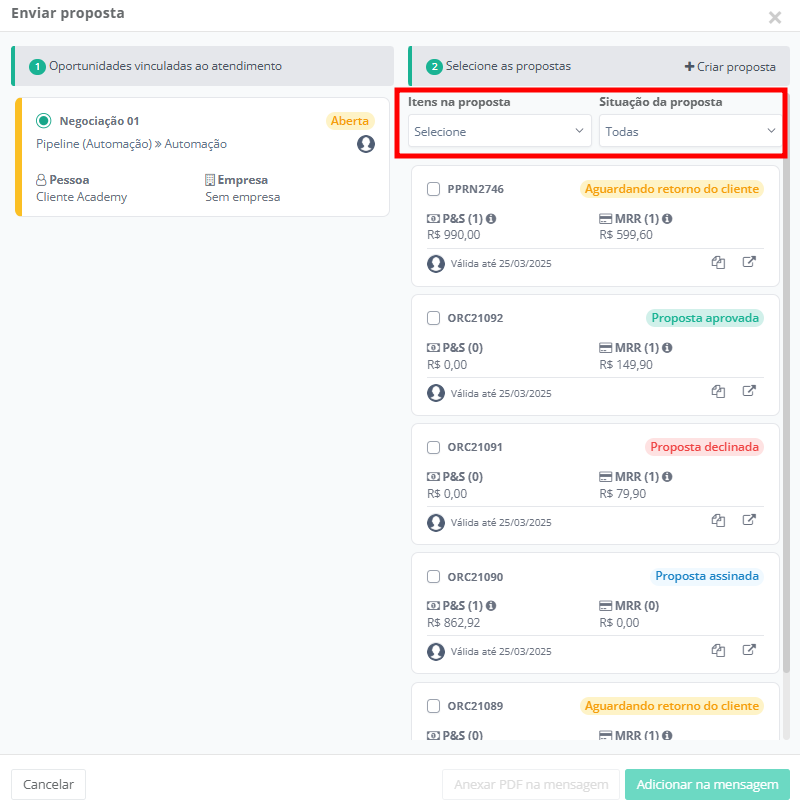Open ORC21090 proposal external link icon

click(x=749, y=650)
